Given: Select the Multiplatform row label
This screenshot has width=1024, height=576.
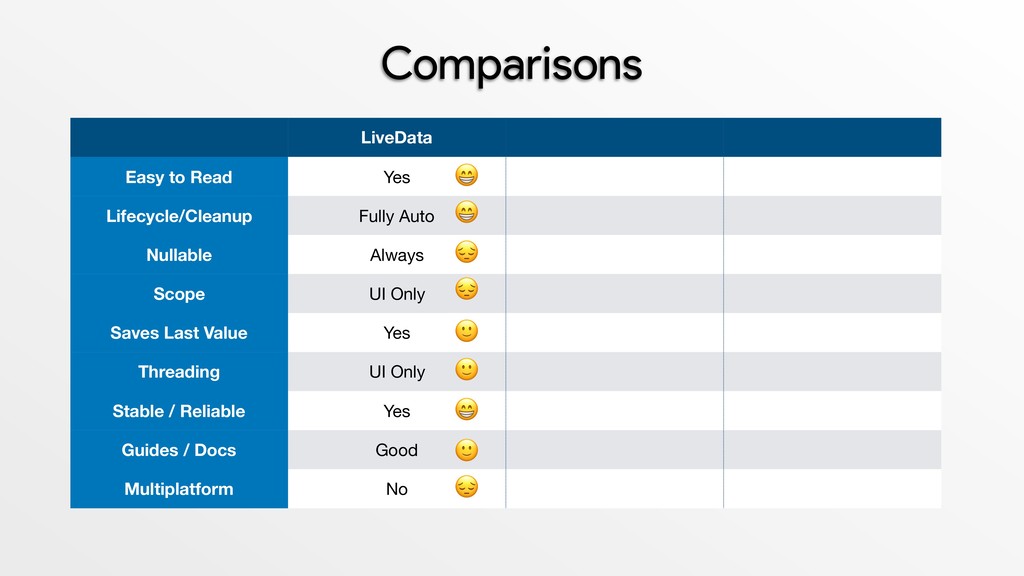Looking at the screenshot, I should pos(179,489).
